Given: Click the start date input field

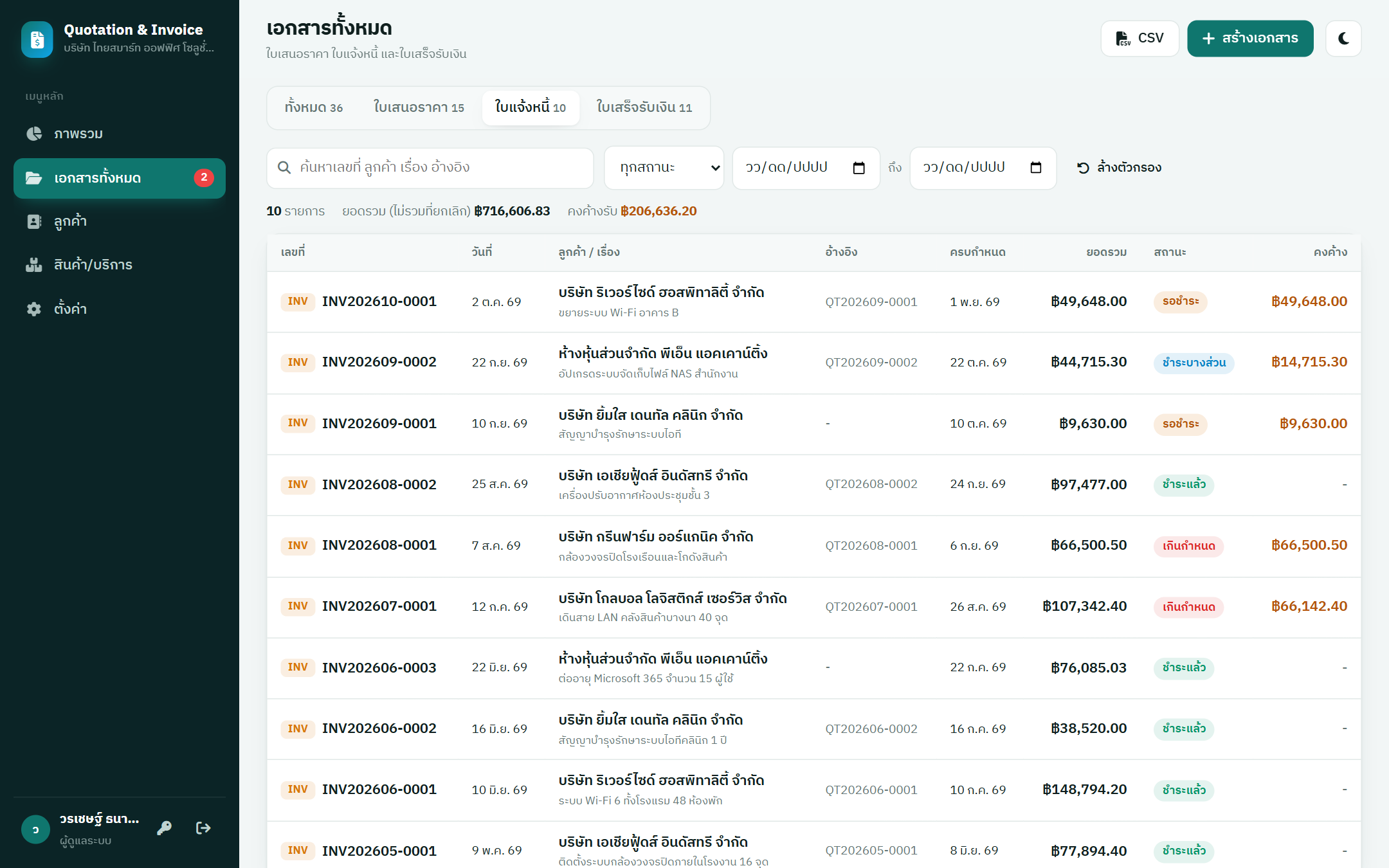Looking at the screenshot, I should [x=806, y=168].
